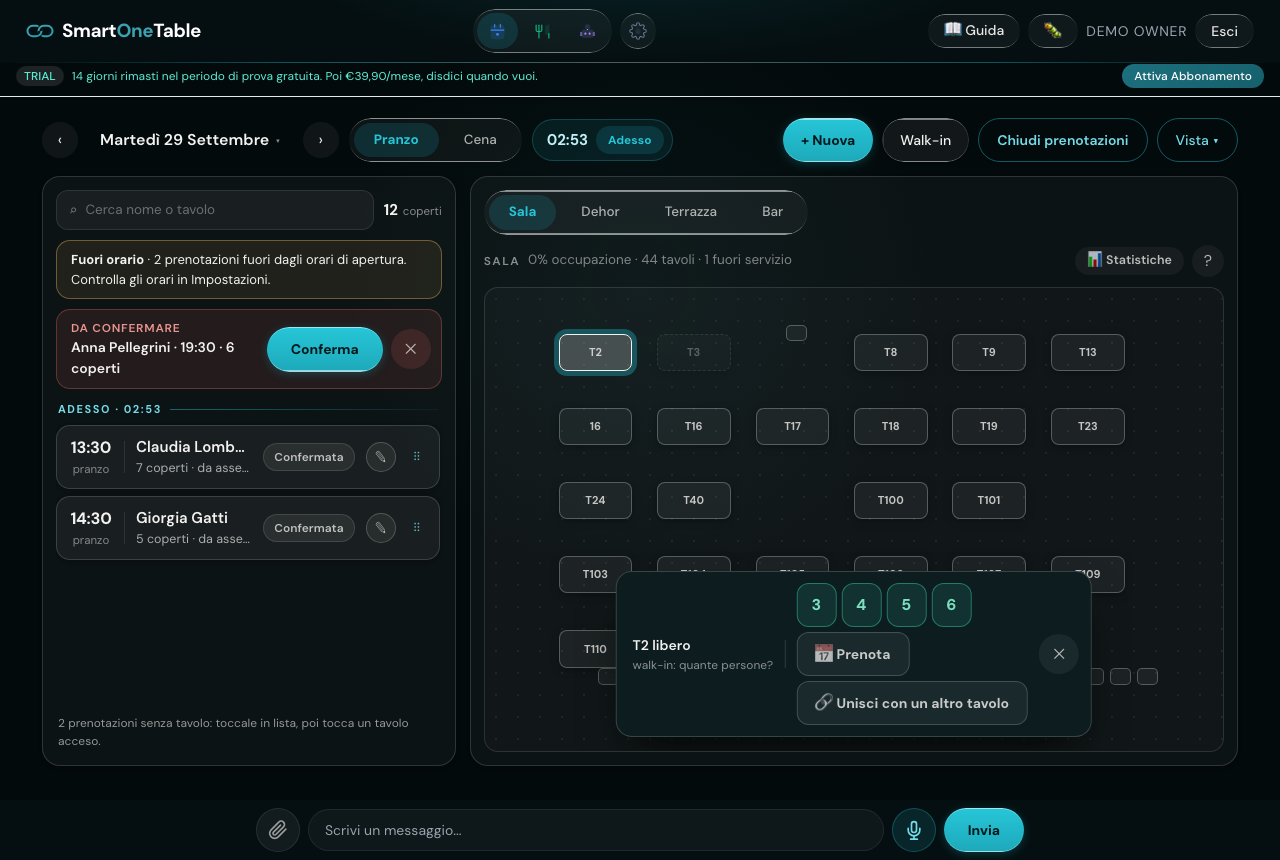Grab the drag handle on Claudia's 13:30 booking
This screenshot has height=860, width=1280.
tap(417, 457)
